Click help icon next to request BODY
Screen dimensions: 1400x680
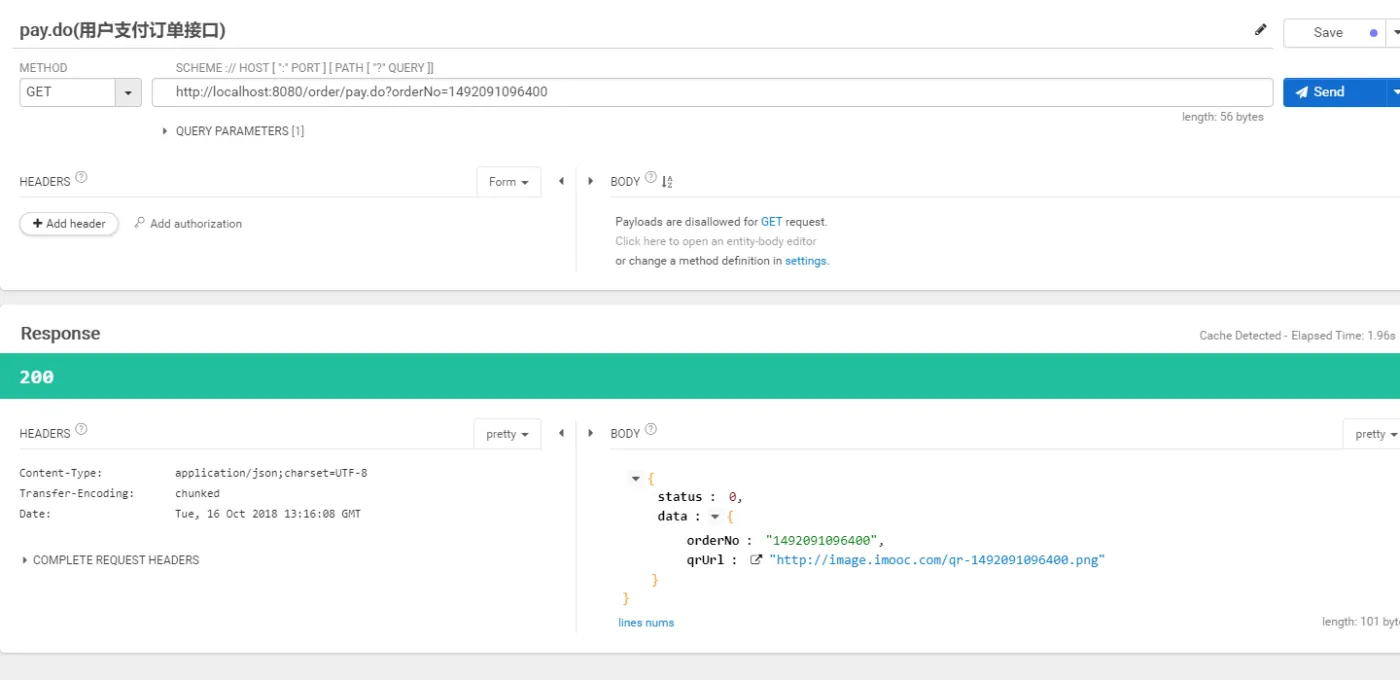pos(651,178)
